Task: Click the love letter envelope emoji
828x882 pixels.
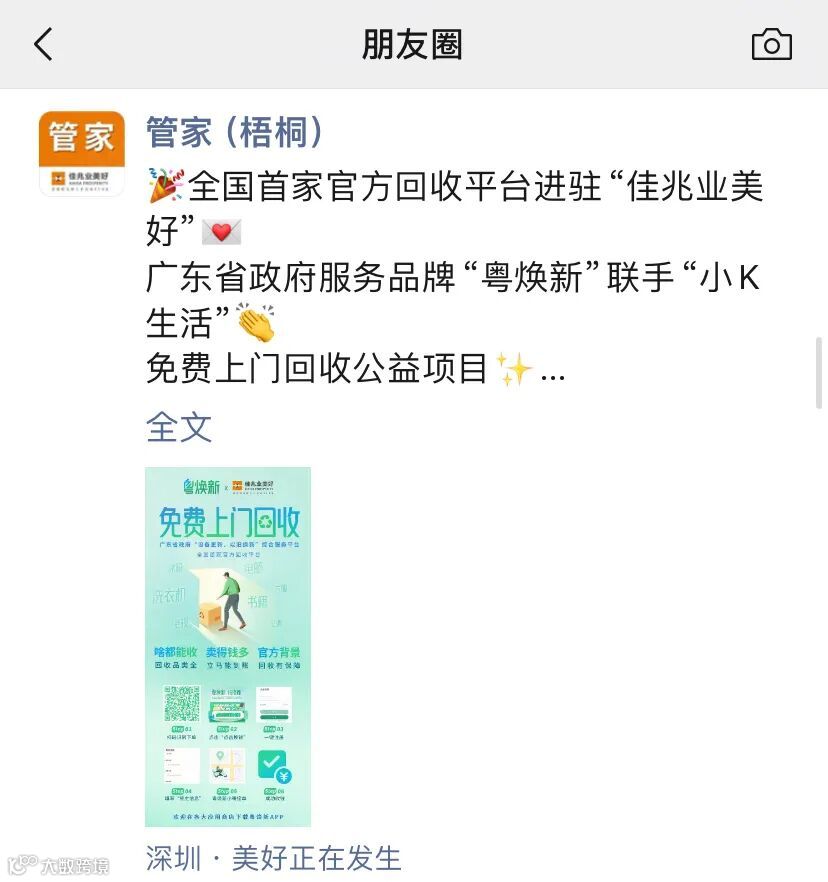Action: coord(222,231)
